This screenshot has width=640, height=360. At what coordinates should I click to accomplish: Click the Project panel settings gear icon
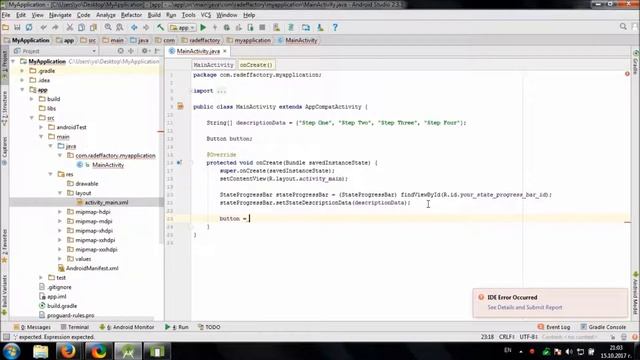(x=144, y=51)
